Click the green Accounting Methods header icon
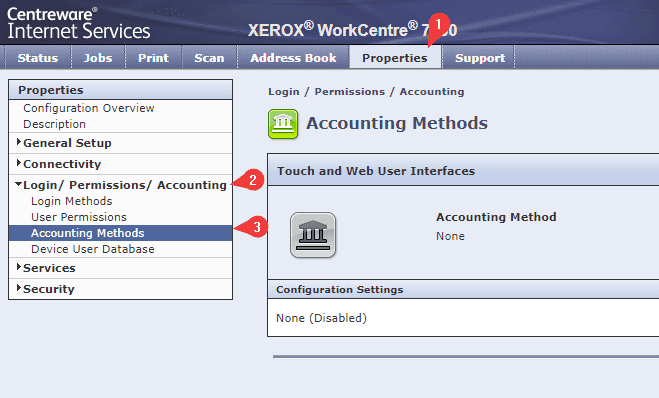Image resolution: width=659 pixels, height=398 pixels. tap(283, 124)
